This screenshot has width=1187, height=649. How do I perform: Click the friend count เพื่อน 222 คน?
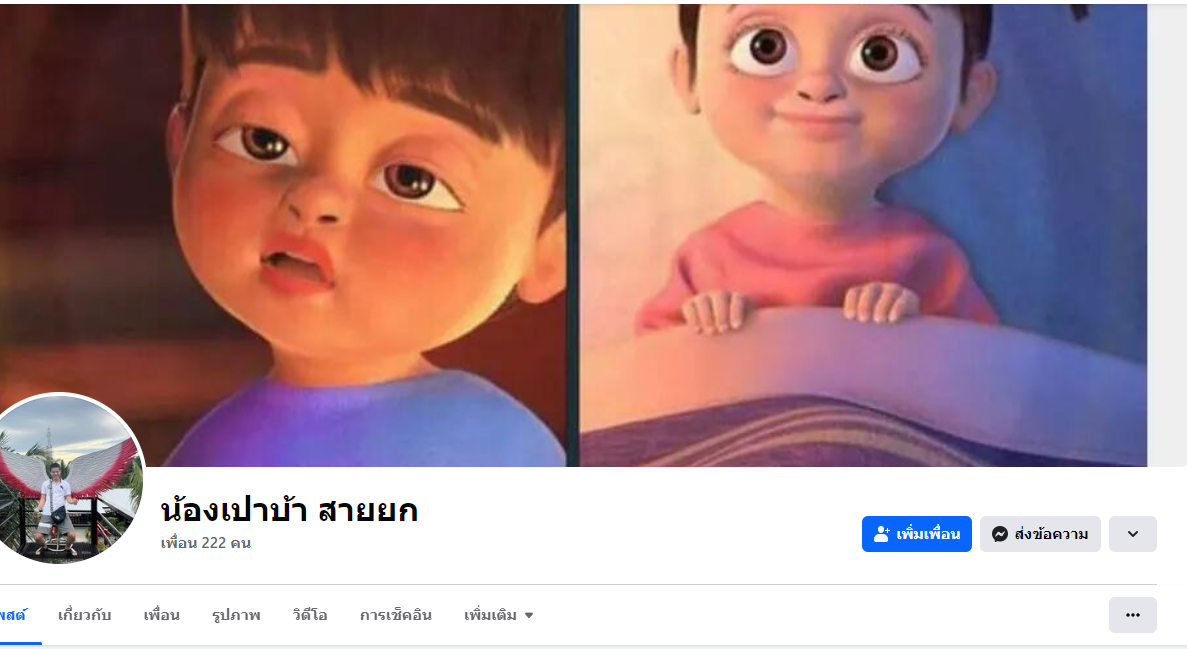[205, 543]
